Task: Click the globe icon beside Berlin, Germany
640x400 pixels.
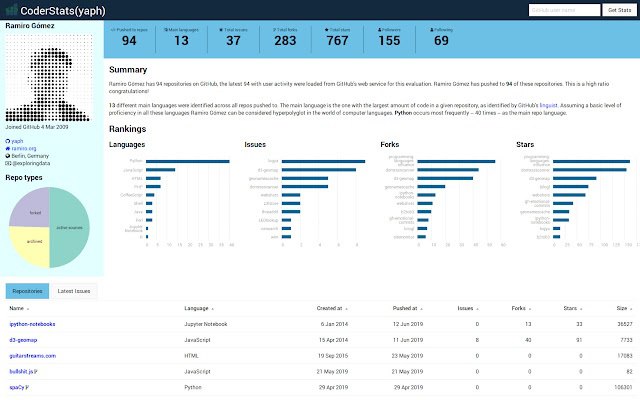Action: point(7,156)
